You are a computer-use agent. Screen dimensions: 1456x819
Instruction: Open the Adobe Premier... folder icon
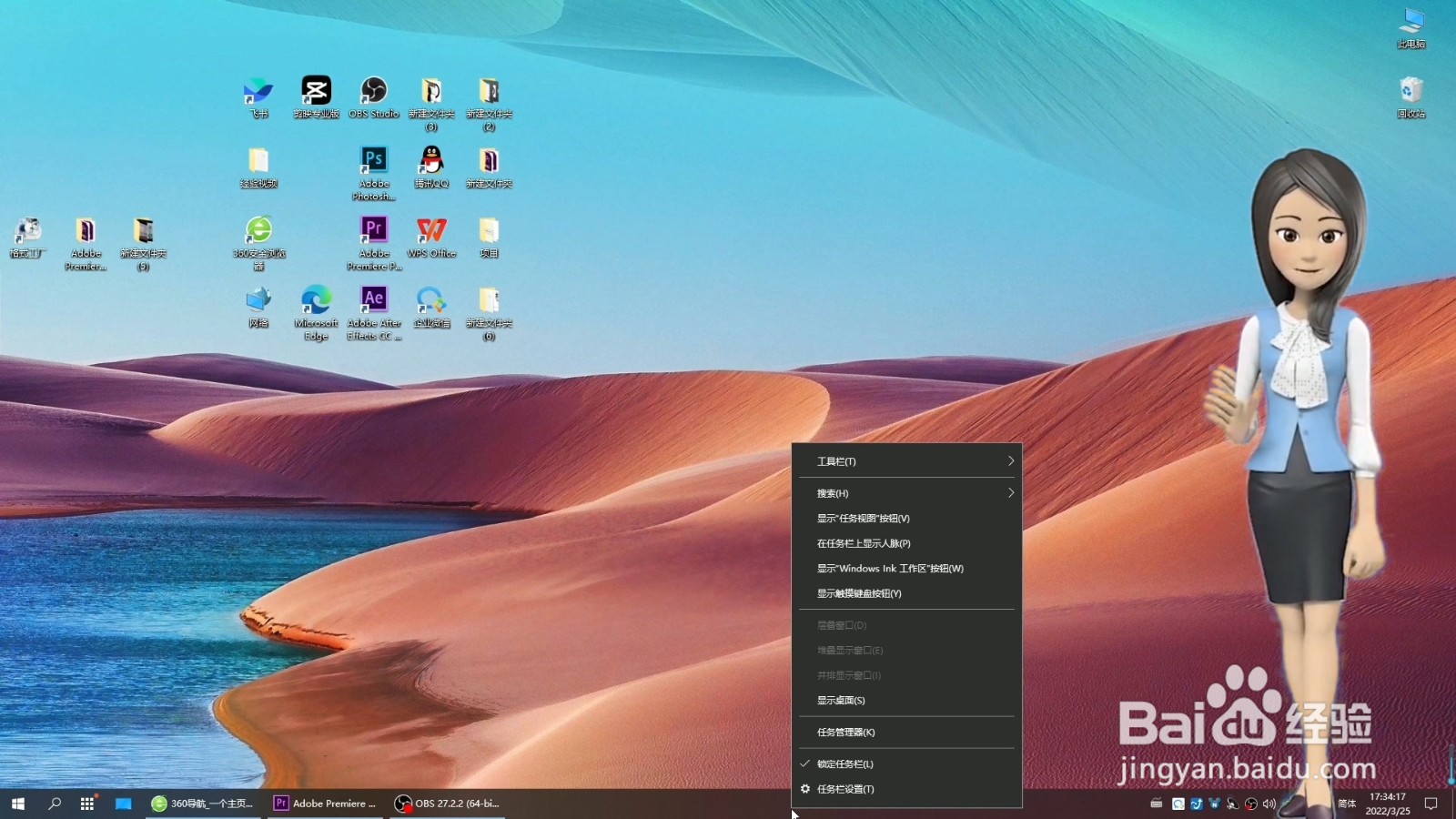point(86,244)
